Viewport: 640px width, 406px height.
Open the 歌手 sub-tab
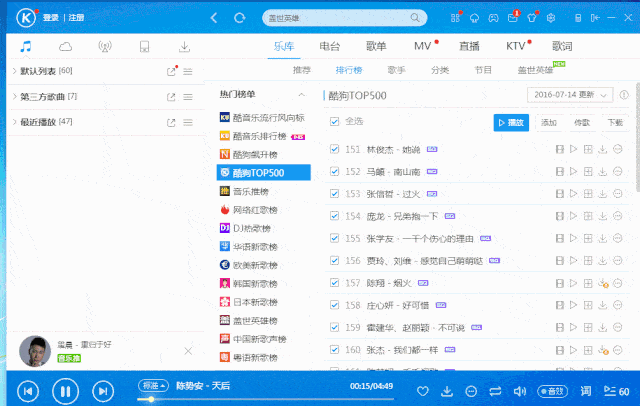click(396, 70)
